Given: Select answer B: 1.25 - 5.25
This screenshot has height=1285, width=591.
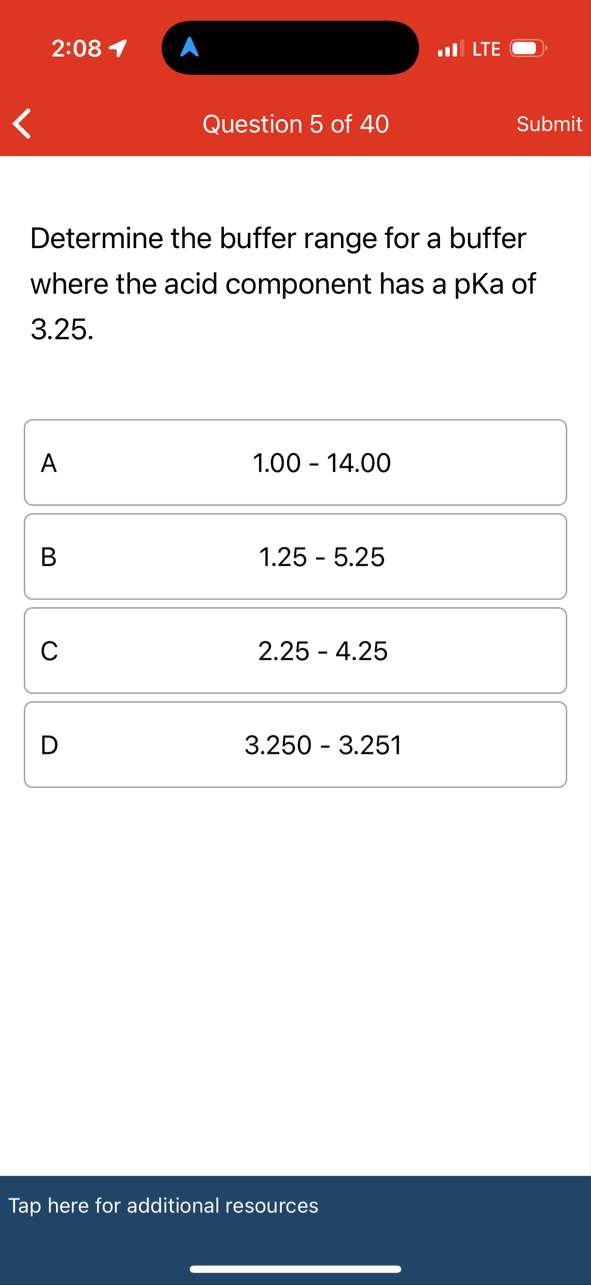Looking at the screenshot, I should (x=295, y=556).
